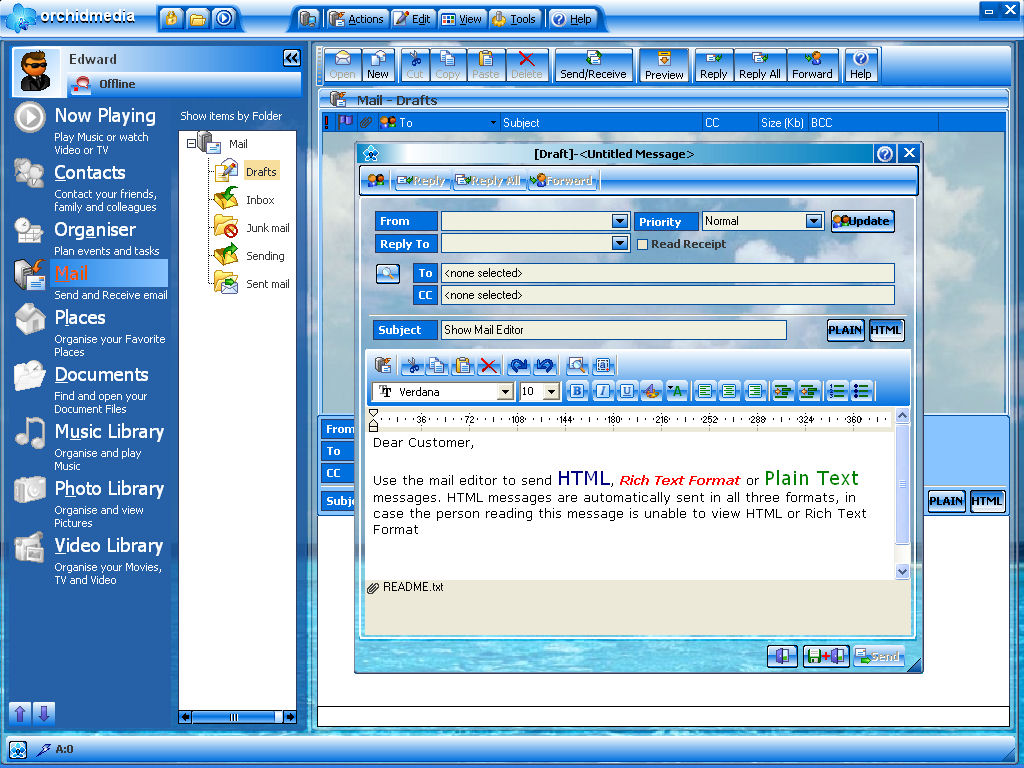The image size is (1024, 768).
Task: Click the background HTML button at right edge
Action: tap(987, 501)
